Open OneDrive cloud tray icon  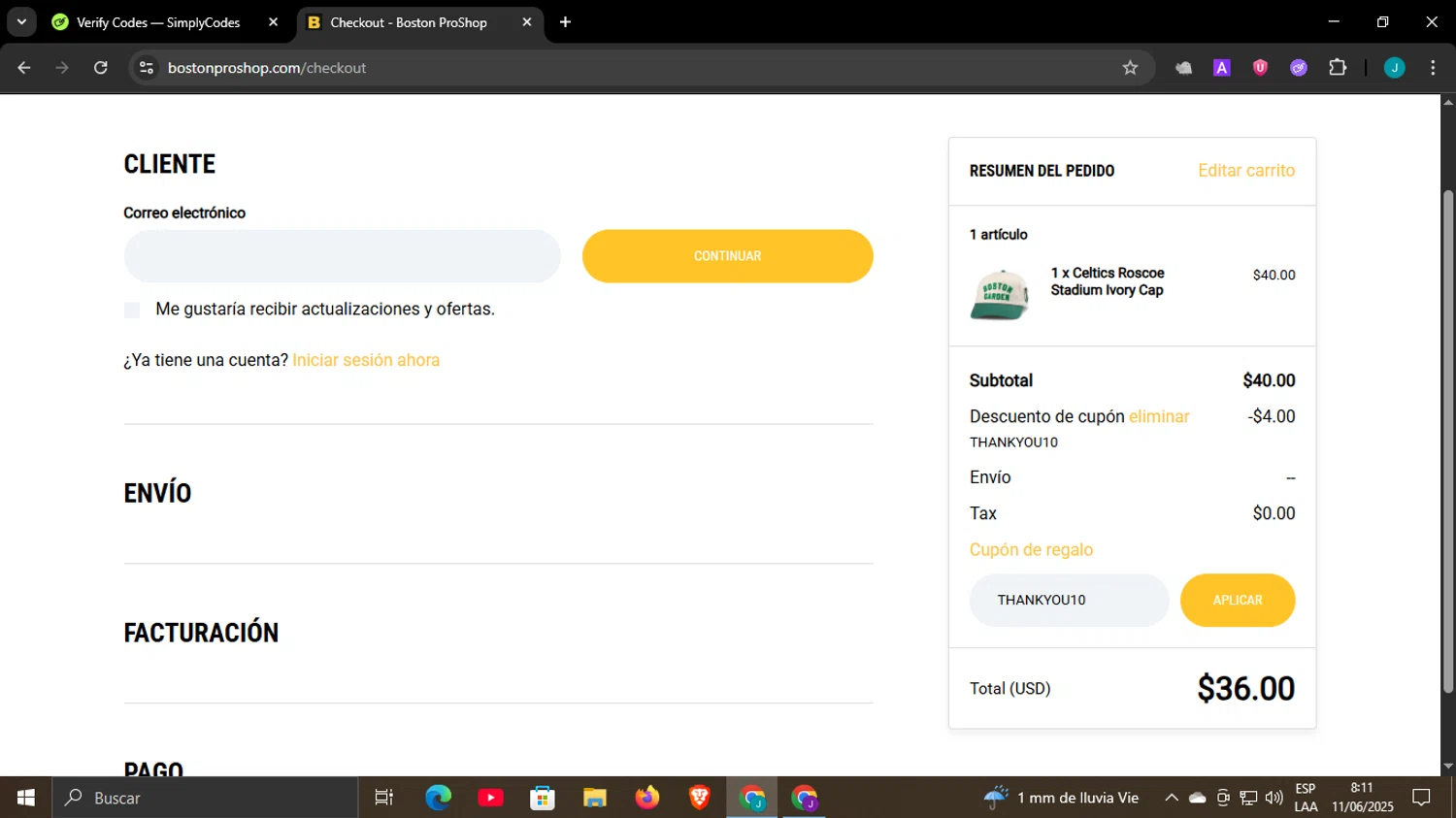tap(1198, 798)
